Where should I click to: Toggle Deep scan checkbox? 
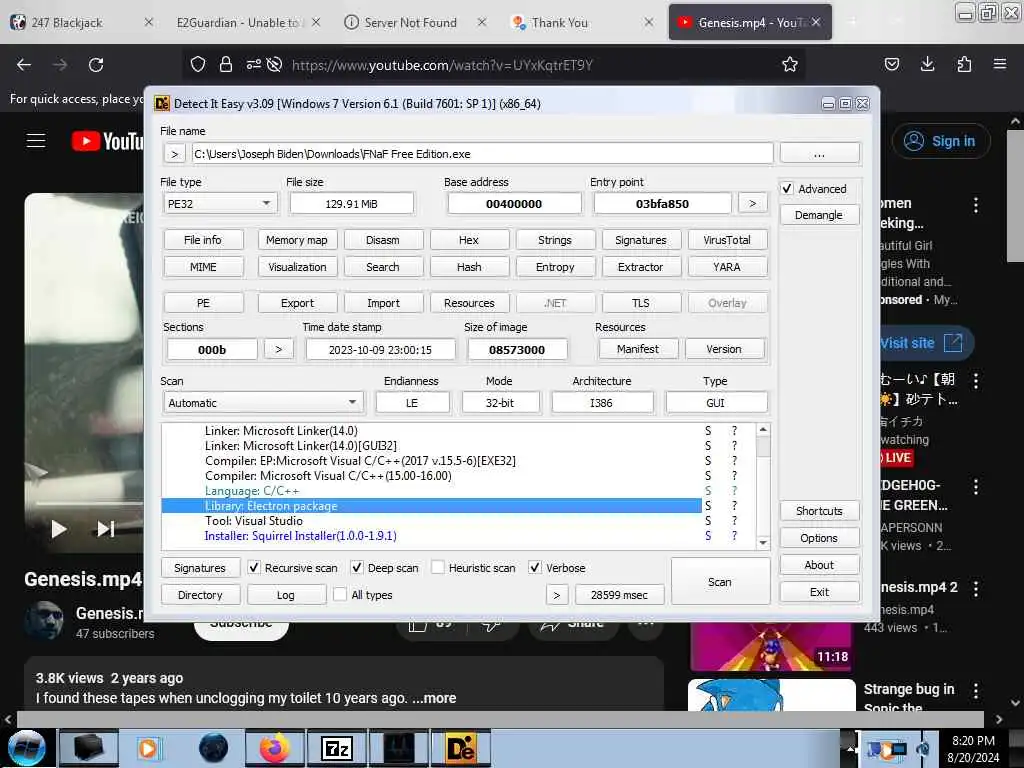(357, 568)
